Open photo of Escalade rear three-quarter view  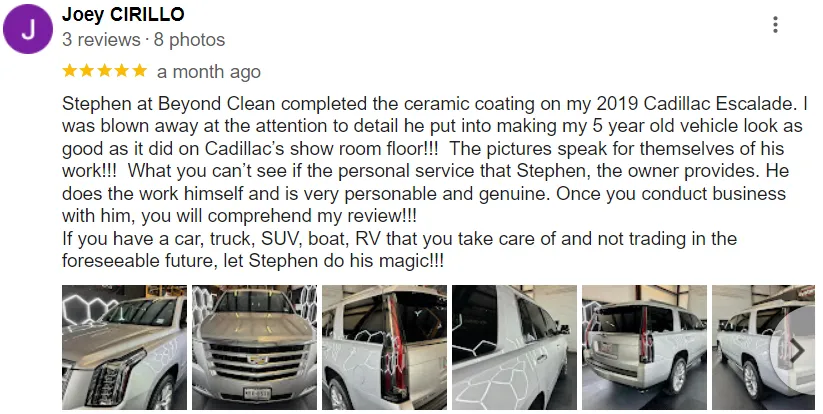pos(645,347)
